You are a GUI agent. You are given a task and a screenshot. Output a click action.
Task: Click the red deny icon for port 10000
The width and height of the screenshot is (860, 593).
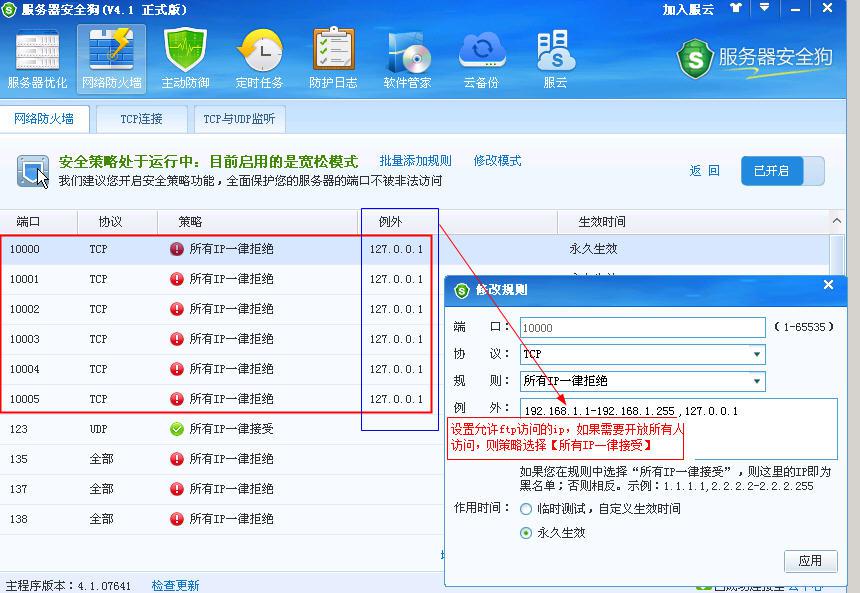(177, 249)
